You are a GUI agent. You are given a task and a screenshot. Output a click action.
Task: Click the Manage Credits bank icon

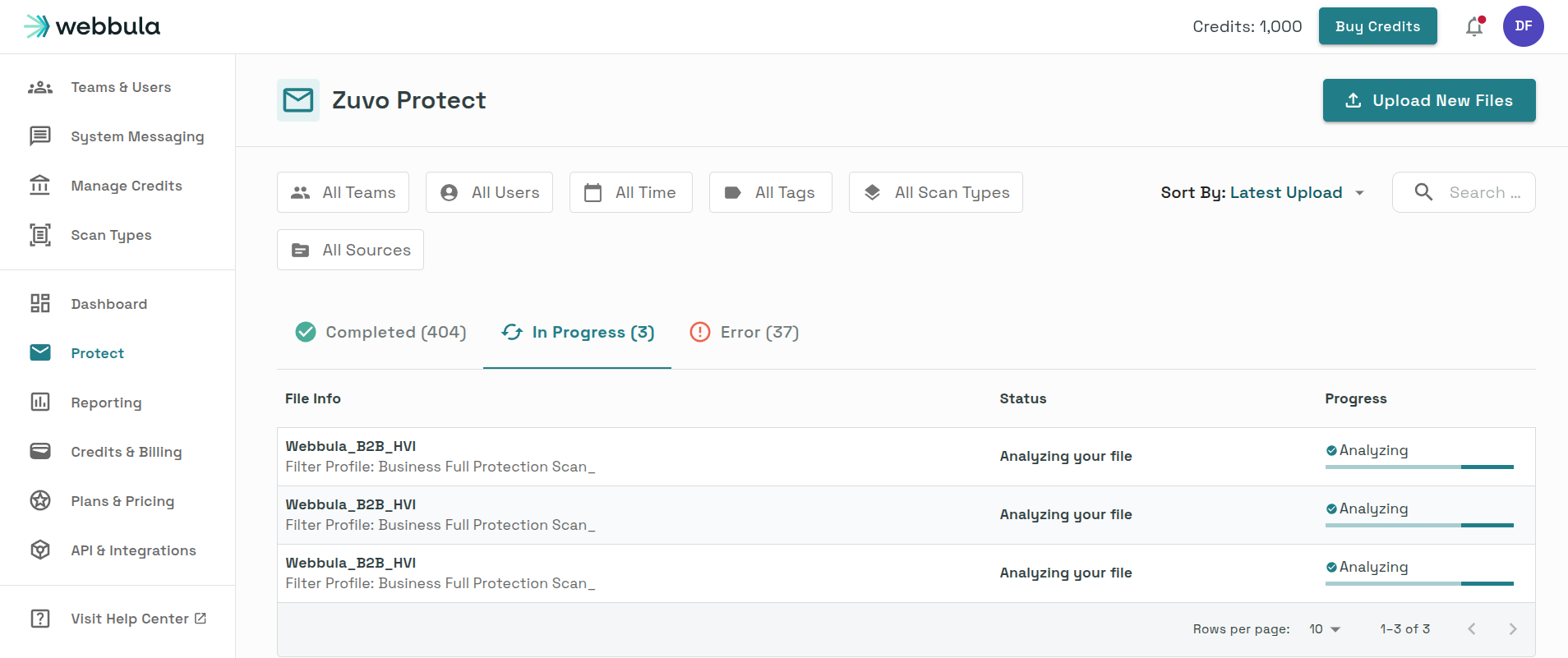point(40,186)
